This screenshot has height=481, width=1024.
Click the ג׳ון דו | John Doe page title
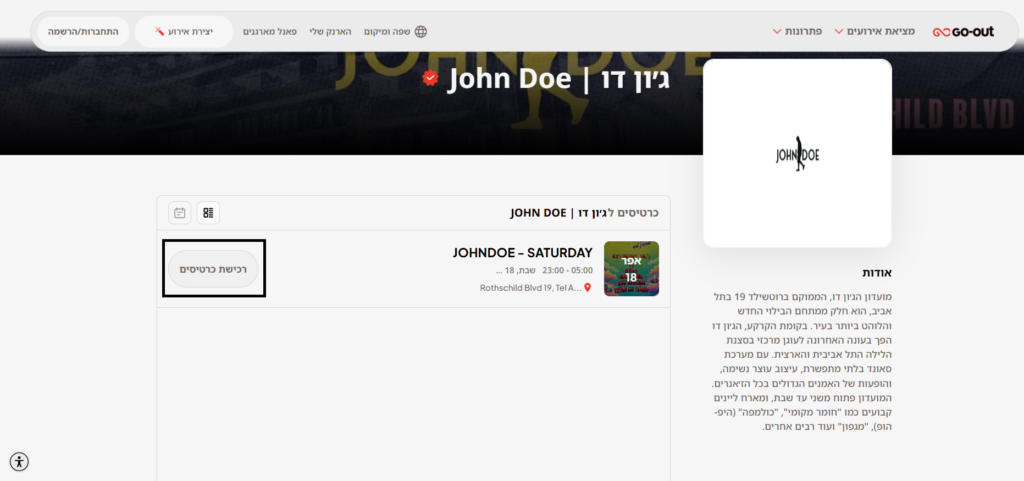click(558, 79)
